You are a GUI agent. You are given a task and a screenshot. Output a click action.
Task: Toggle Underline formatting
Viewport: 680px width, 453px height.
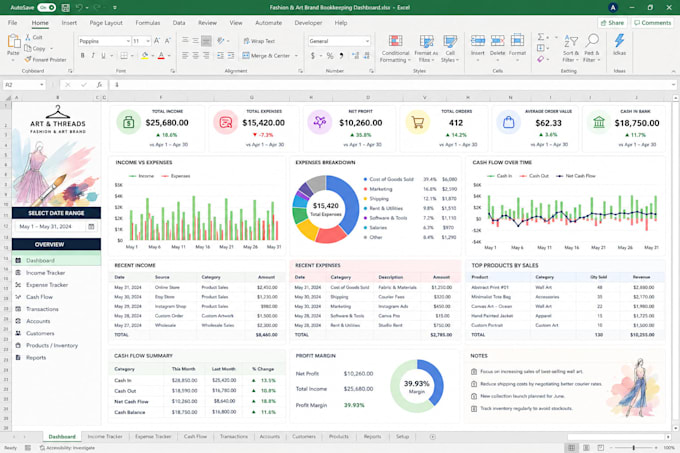coord(103,55)
